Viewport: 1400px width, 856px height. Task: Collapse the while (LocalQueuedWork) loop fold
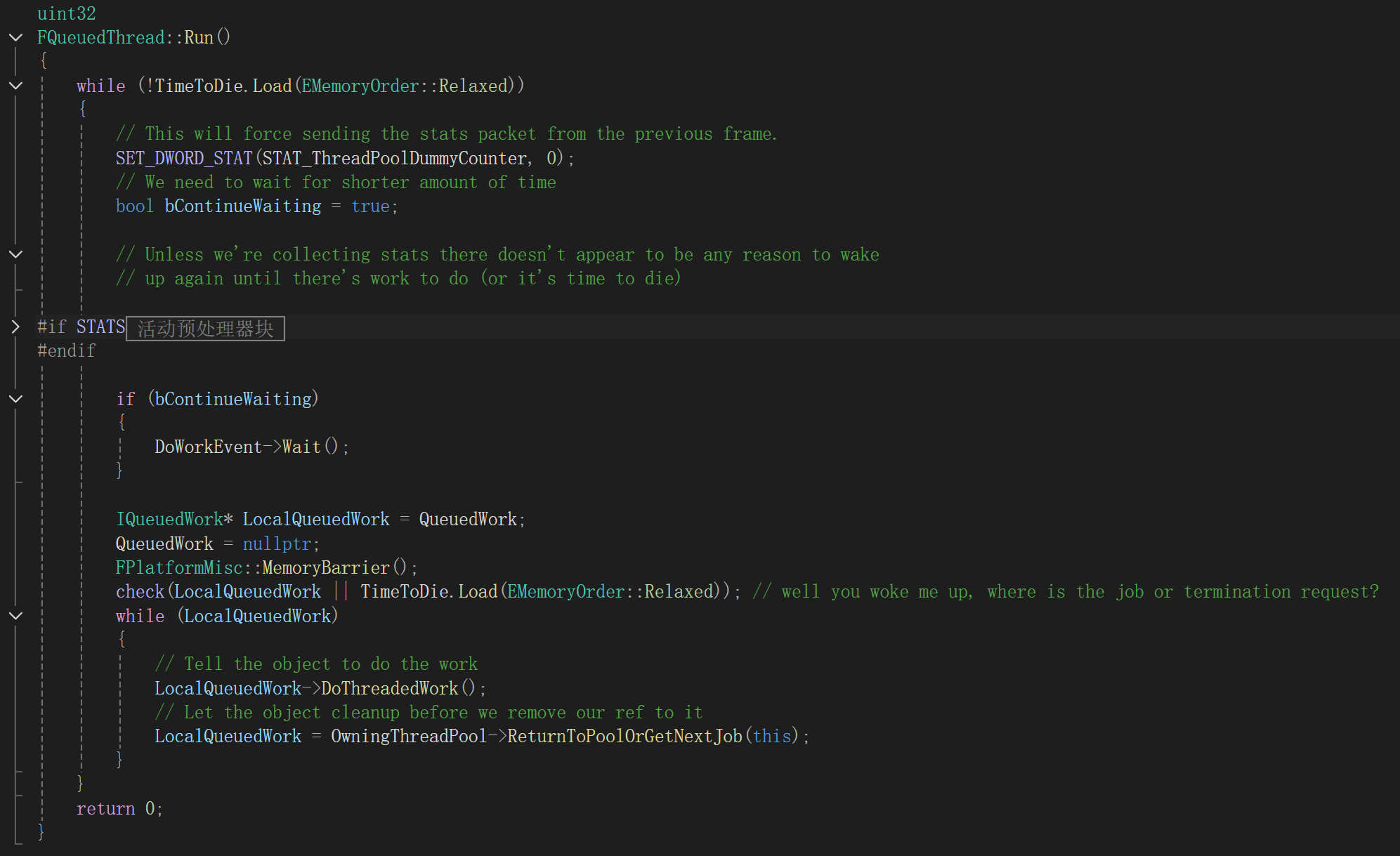coord(15,616)
